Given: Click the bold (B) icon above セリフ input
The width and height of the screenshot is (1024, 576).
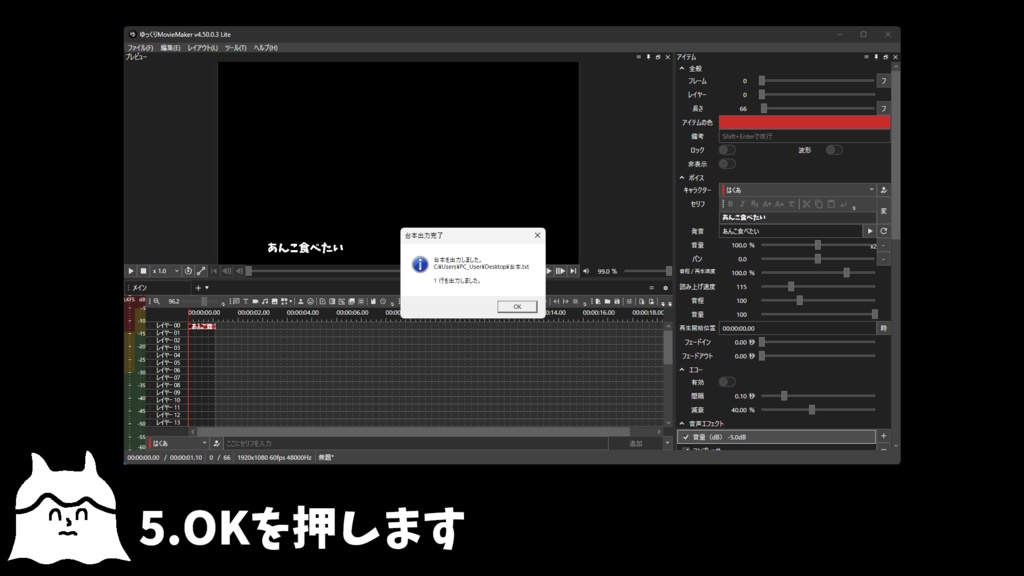Looking at the screenshot, I should (x=730, y=204).
